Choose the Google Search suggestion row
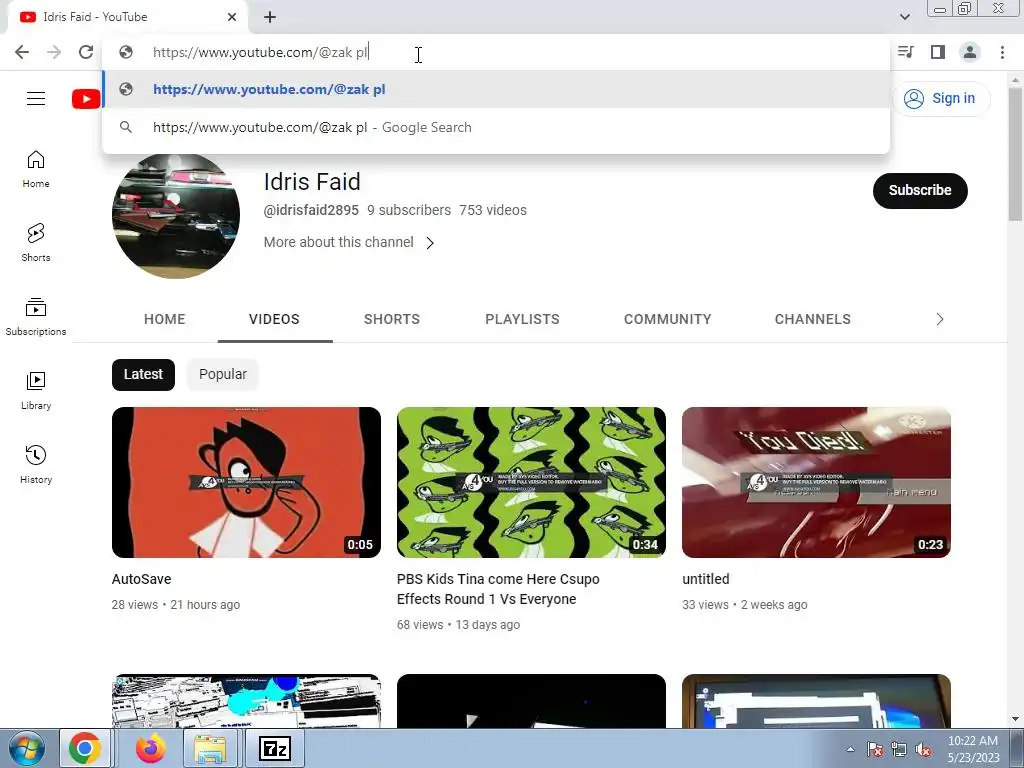 coord(496,127)
